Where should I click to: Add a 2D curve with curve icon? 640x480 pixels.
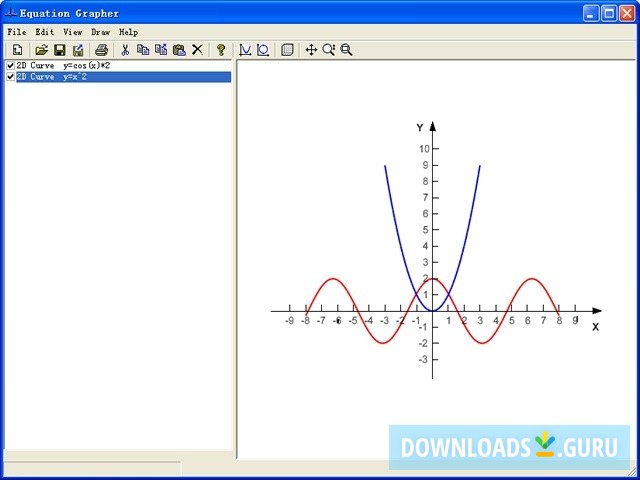point(245,50)
